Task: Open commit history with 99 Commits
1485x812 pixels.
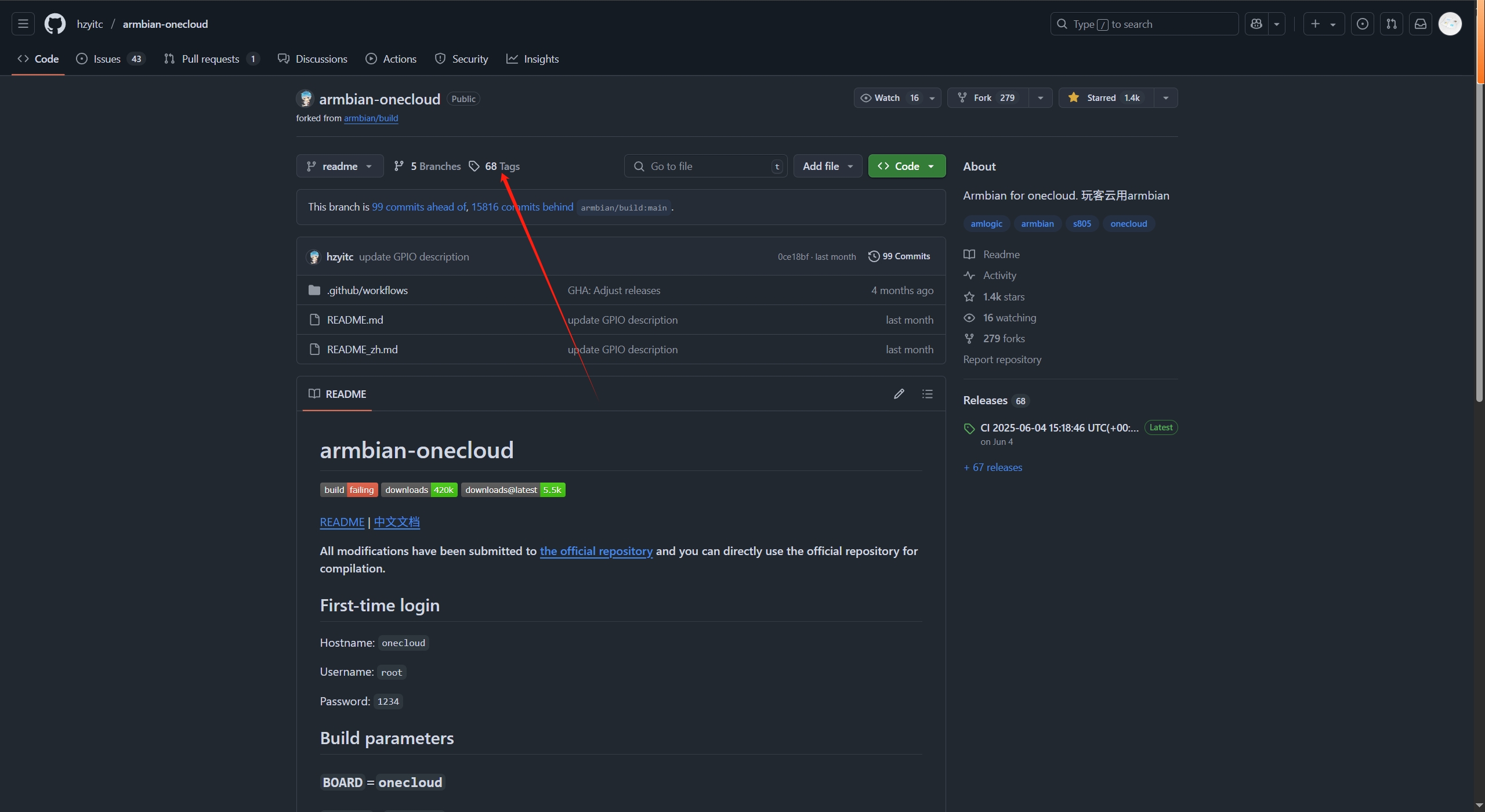Action: tap(899, 256)
